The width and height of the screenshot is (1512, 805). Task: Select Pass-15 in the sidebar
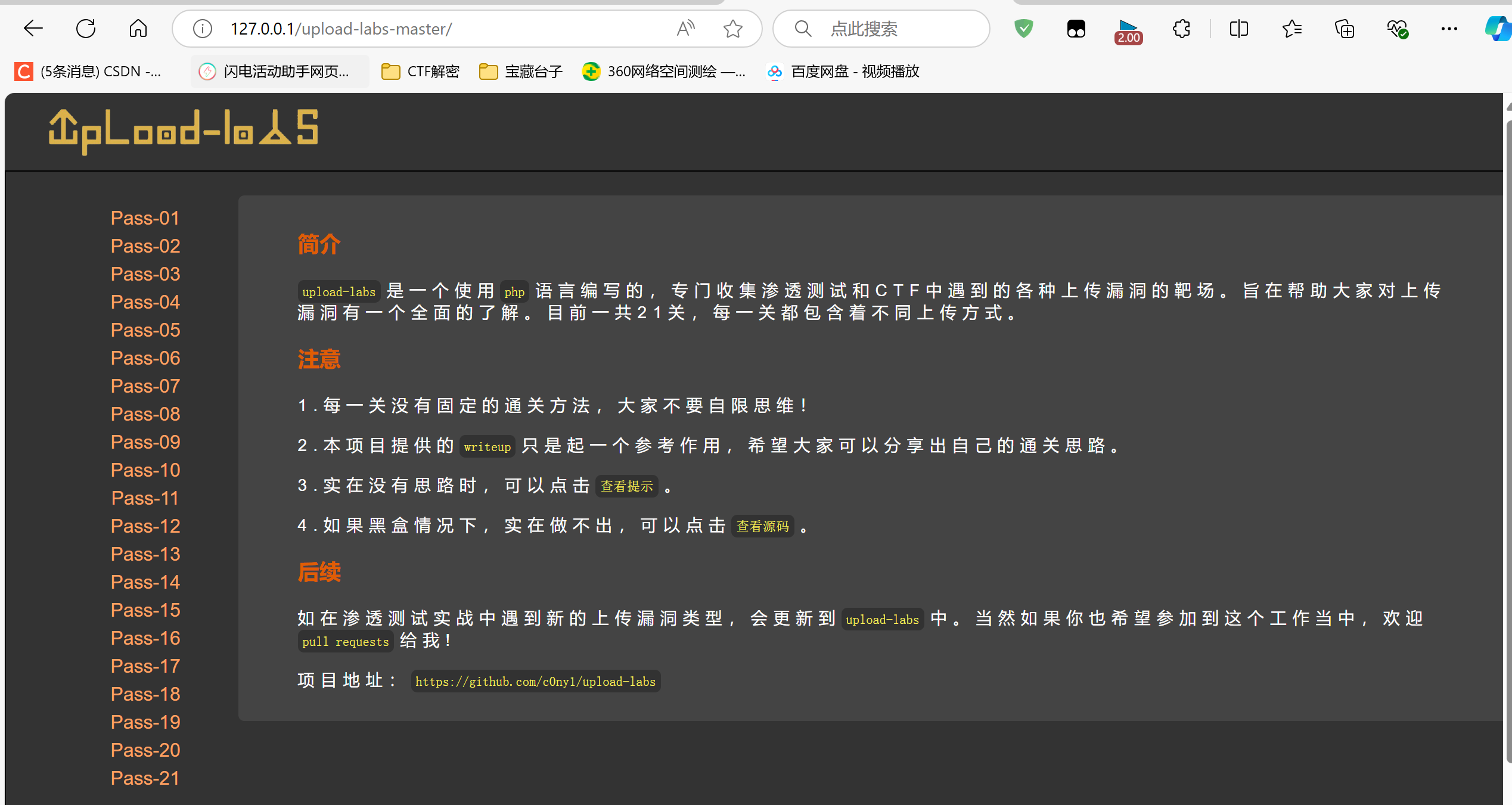pos(145,610)
